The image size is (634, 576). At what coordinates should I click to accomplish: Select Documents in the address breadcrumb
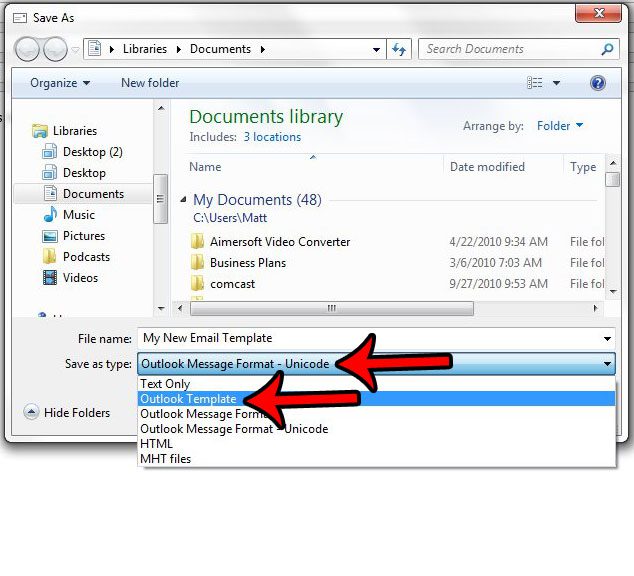coord(220,49)
